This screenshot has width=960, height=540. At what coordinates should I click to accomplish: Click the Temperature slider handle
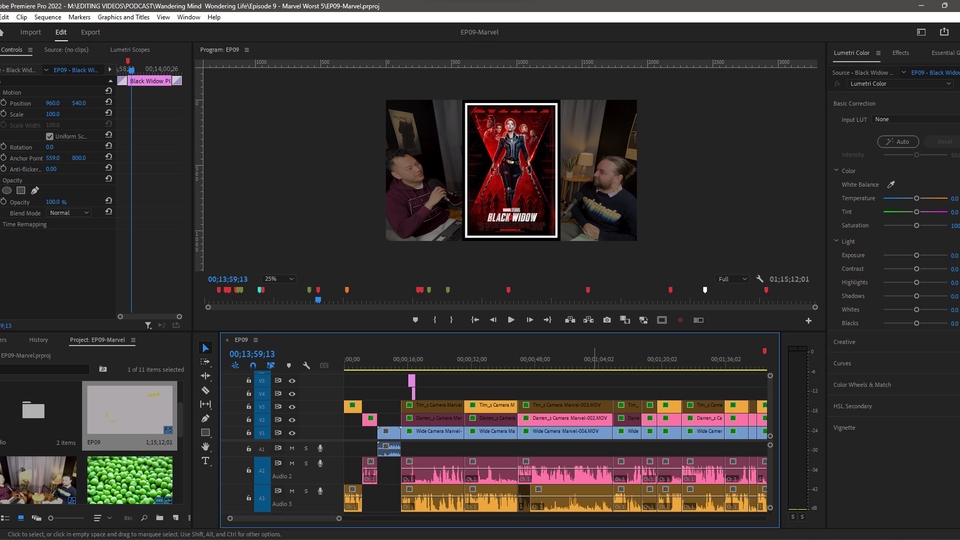(916, 198)
